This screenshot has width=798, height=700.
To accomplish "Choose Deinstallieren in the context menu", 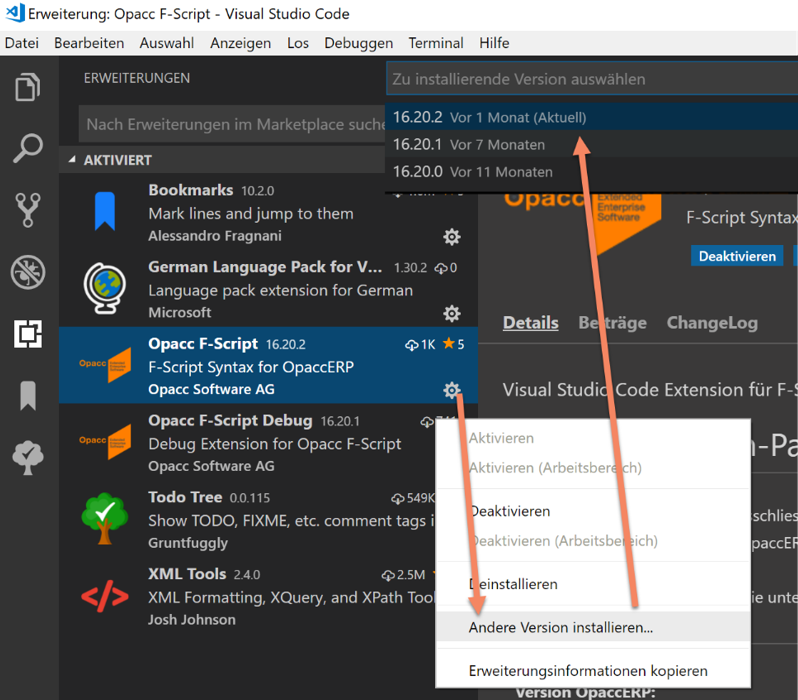I will tap(593, 584).
